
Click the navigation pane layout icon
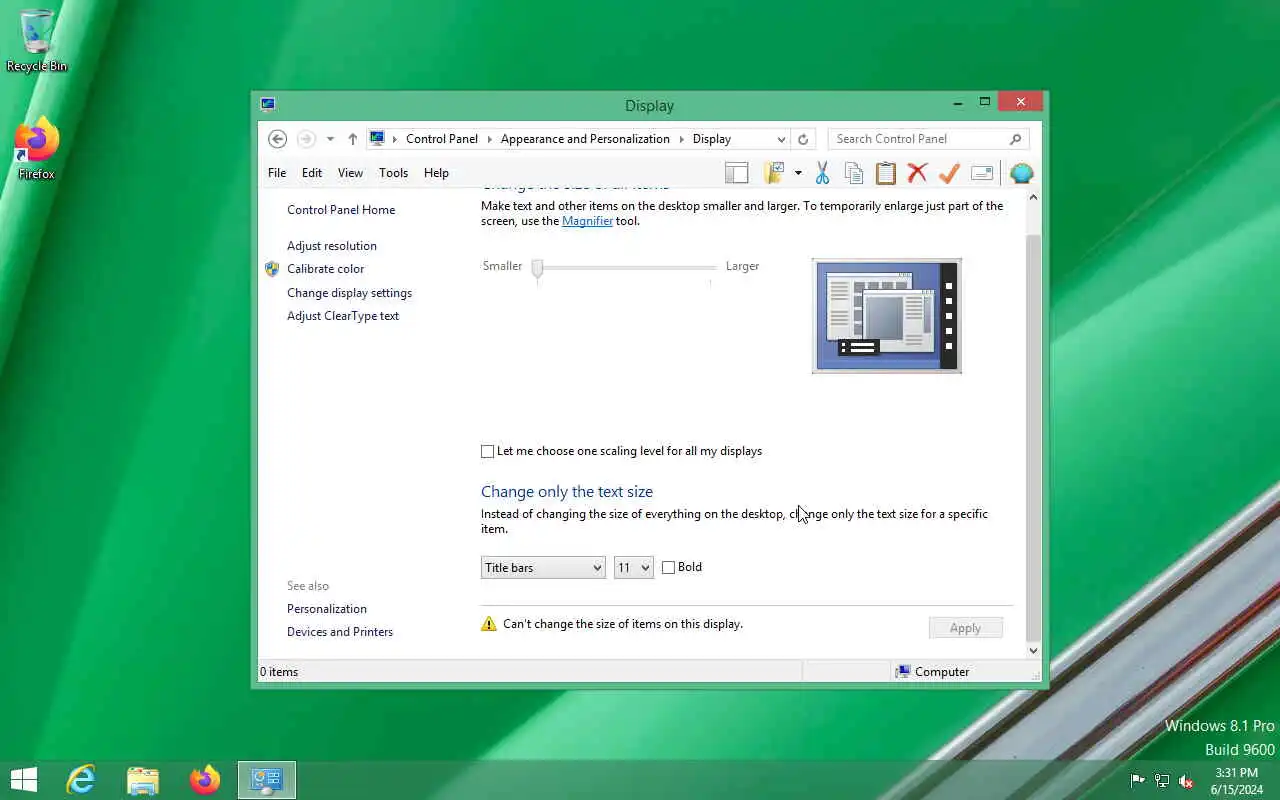[x=737, y=173]
